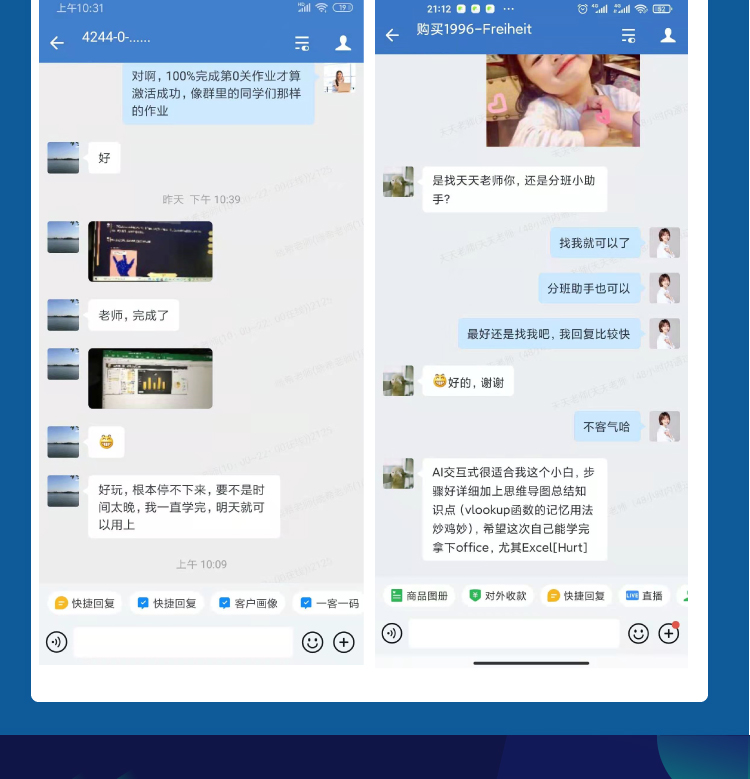Open contact profile icon in 购买1996-Freiheit chat
Image resolution: width=750 pixels, height=779 pixels.
668,35
